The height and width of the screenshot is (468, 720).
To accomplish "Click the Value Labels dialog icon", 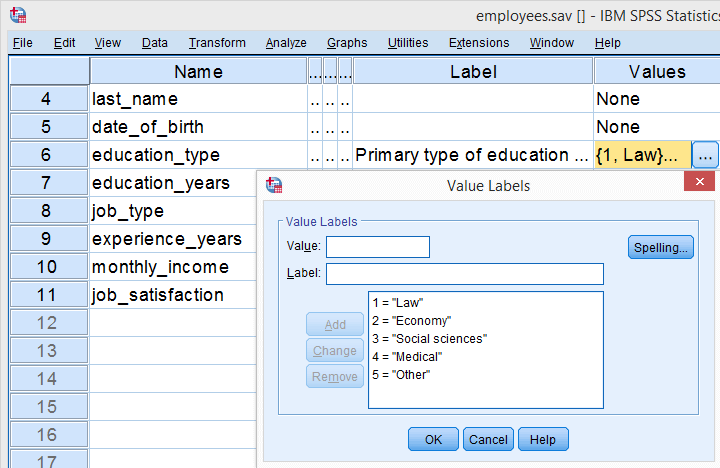I will tap(273, 185).
